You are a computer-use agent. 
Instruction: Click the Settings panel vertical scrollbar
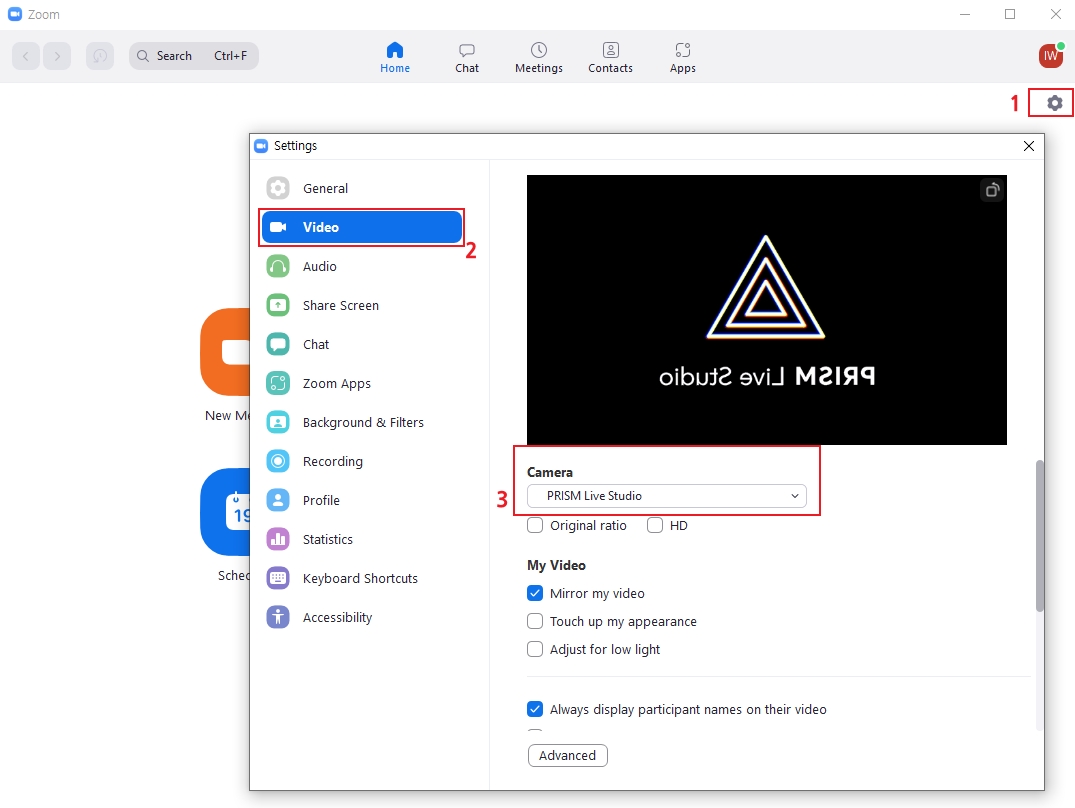click(1039, 535)
